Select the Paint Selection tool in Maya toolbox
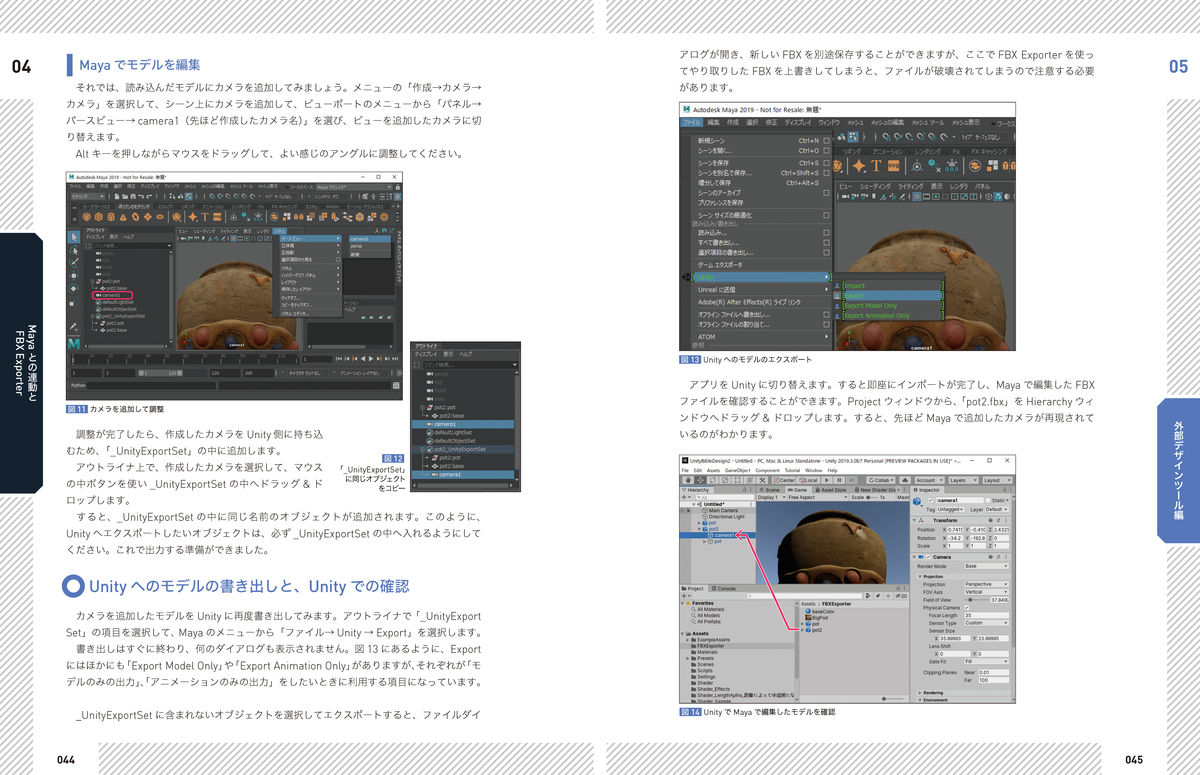The image size is (1200, 775). pos(74,263)
